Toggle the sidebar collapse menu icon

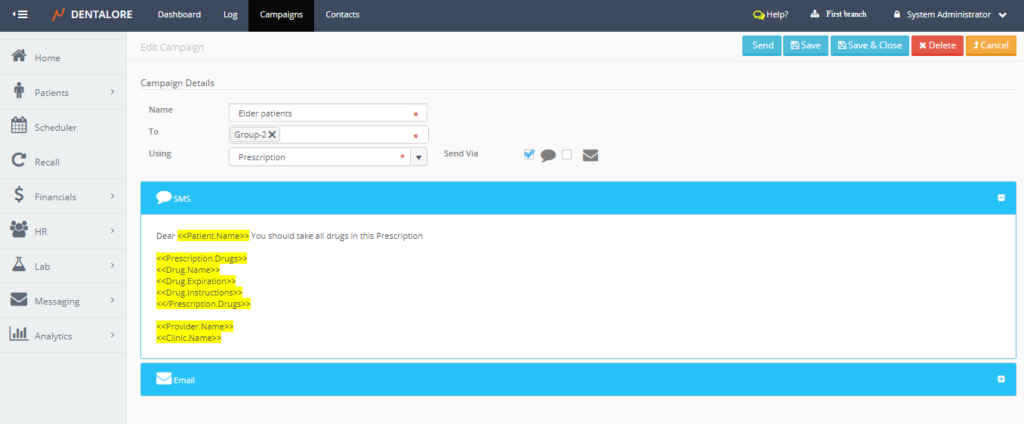20,15
